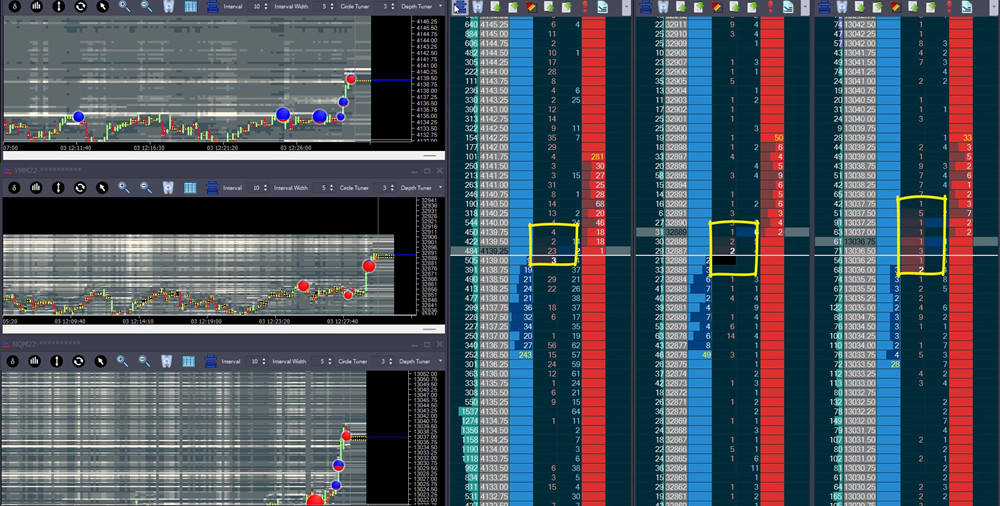Click blue document icon in 13036 DOM toolbar
The image size is (1000, 506).
(967, 7)
